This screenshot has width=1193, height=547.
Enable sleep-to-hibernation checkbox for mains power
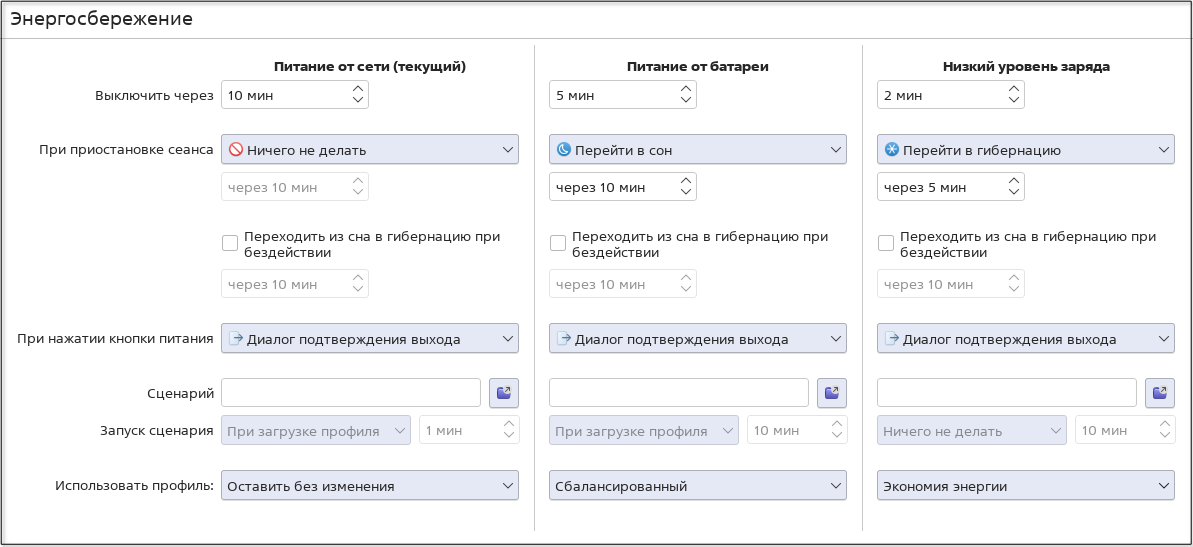pos(230,243)
